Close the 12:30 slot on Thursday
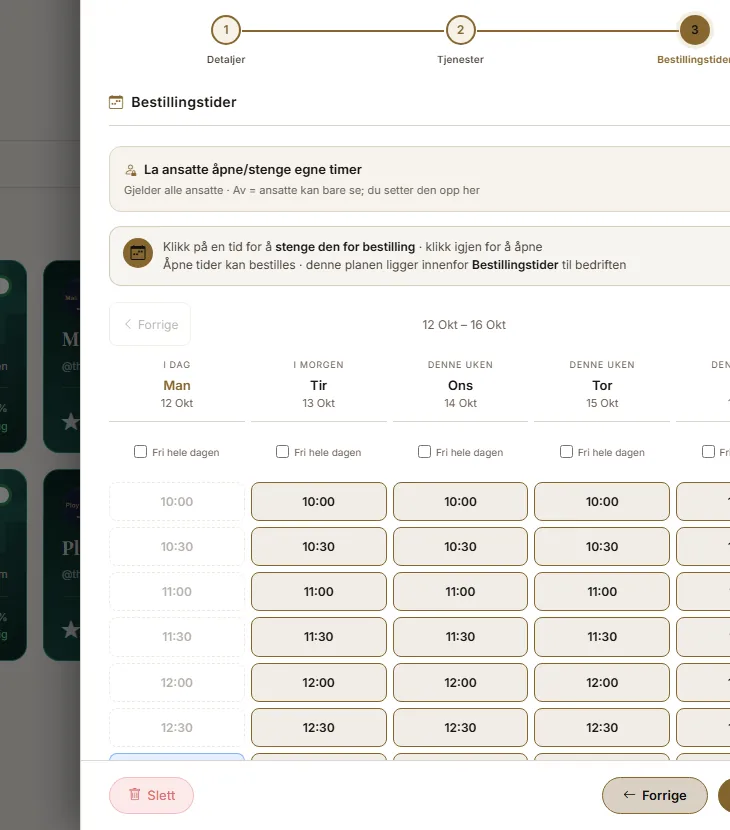Viewport: 730px width, 830px height. 602,727
